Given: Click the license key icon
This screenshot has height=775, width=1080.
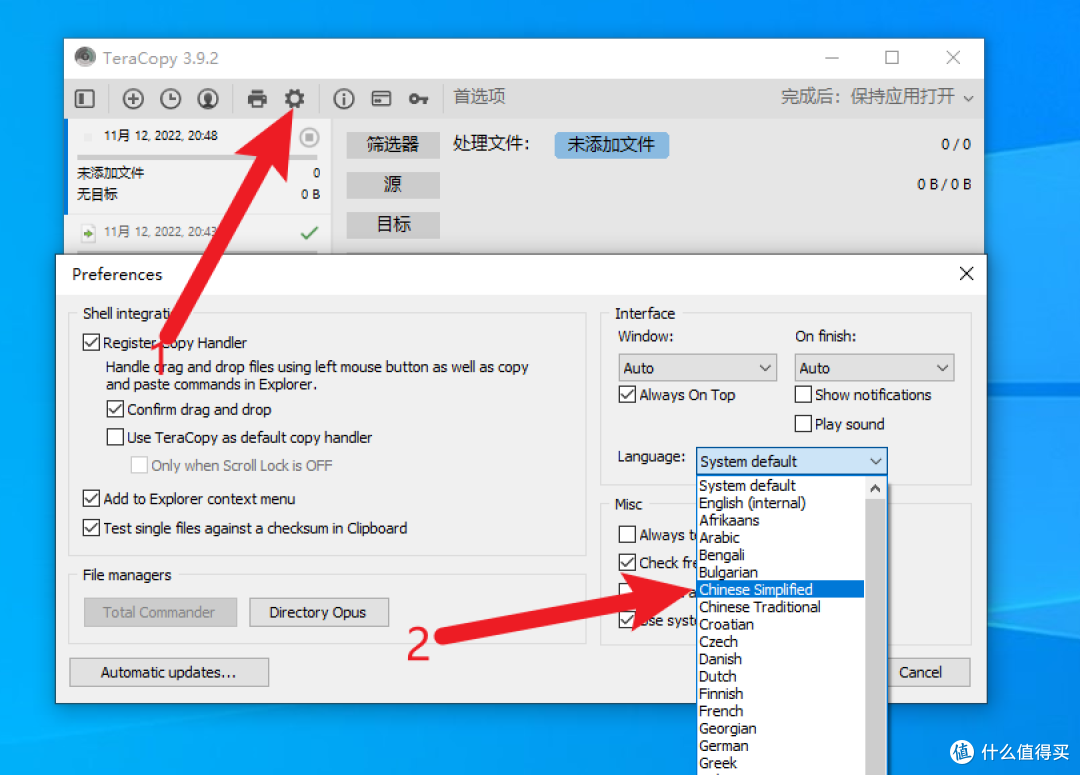Looking at the screenshot, I should [418, 99].
